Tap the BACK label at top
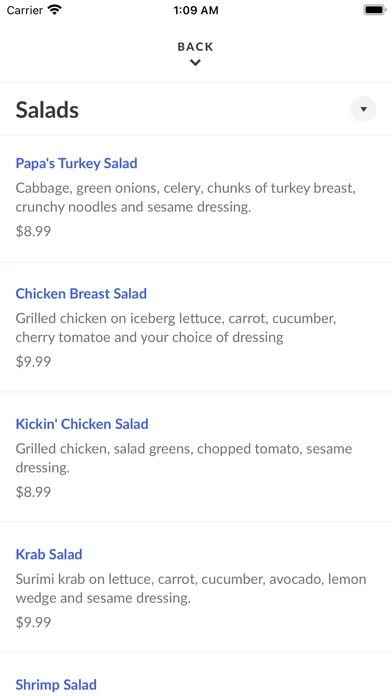This screenshot has width=392, height=696. tap(195, 47)
